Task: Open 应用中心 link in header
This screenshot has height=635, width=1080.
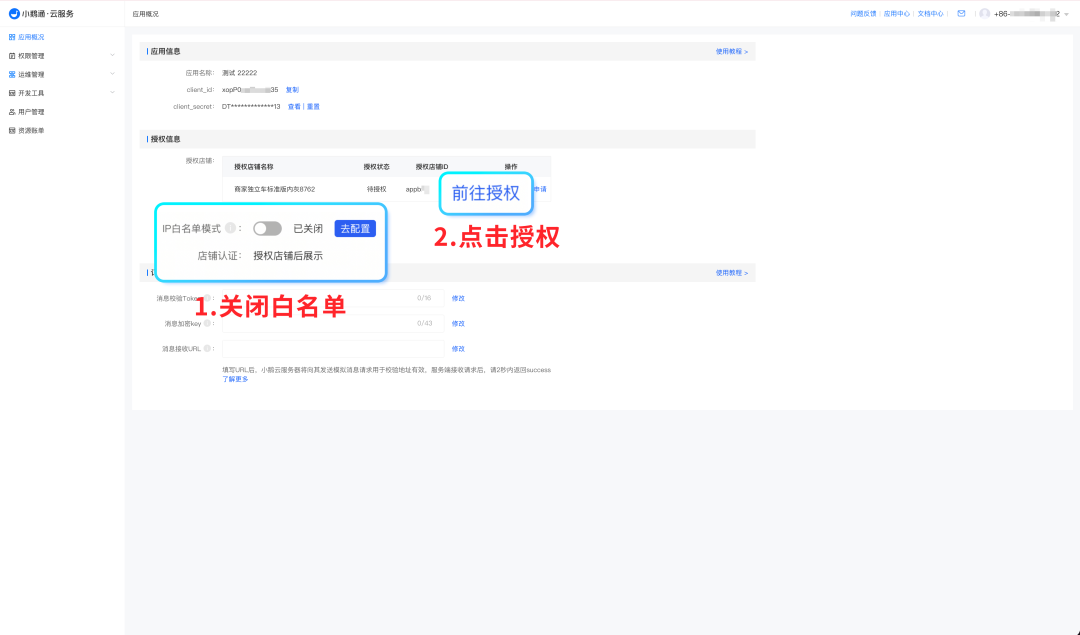Action: 897,14
